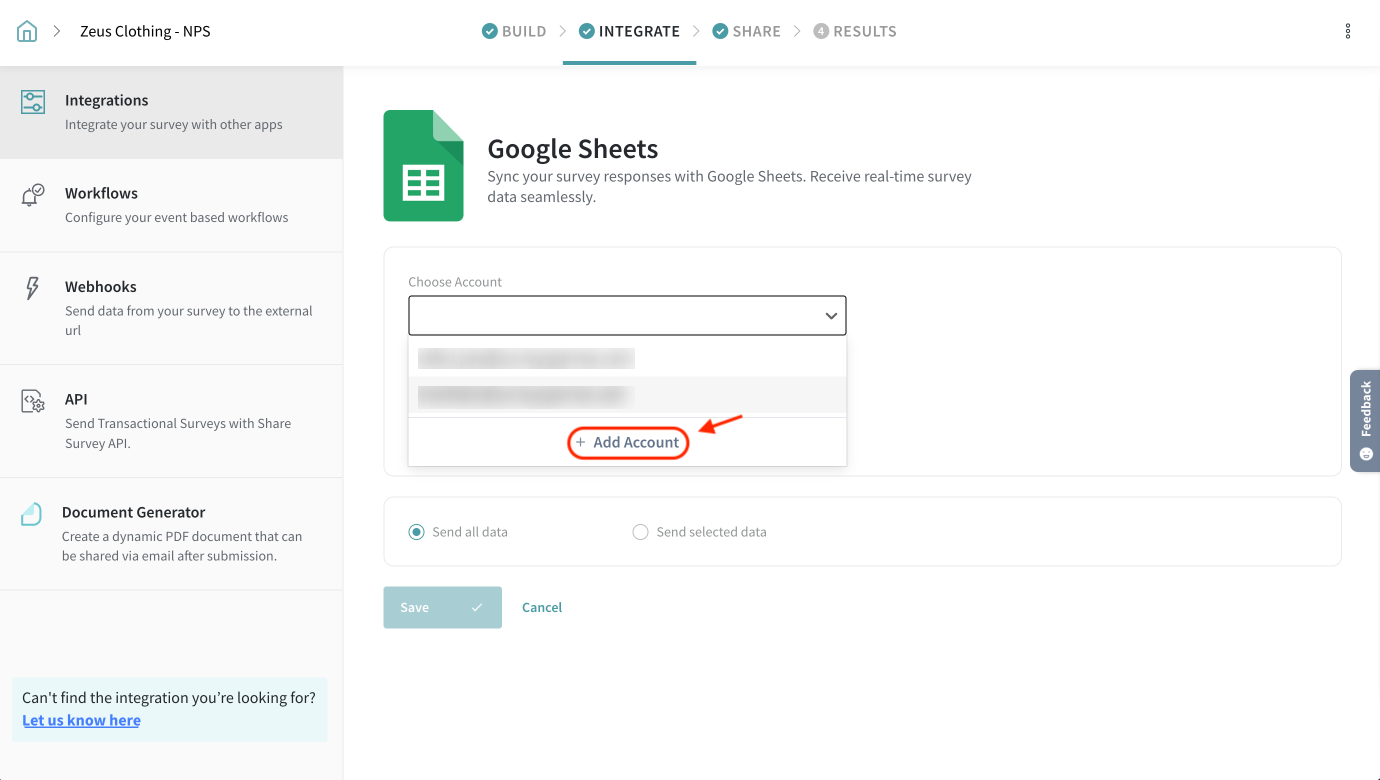Screen dimensions: 1380x780
Task: Click the Google Sheets logo
Action: [423, 165]
